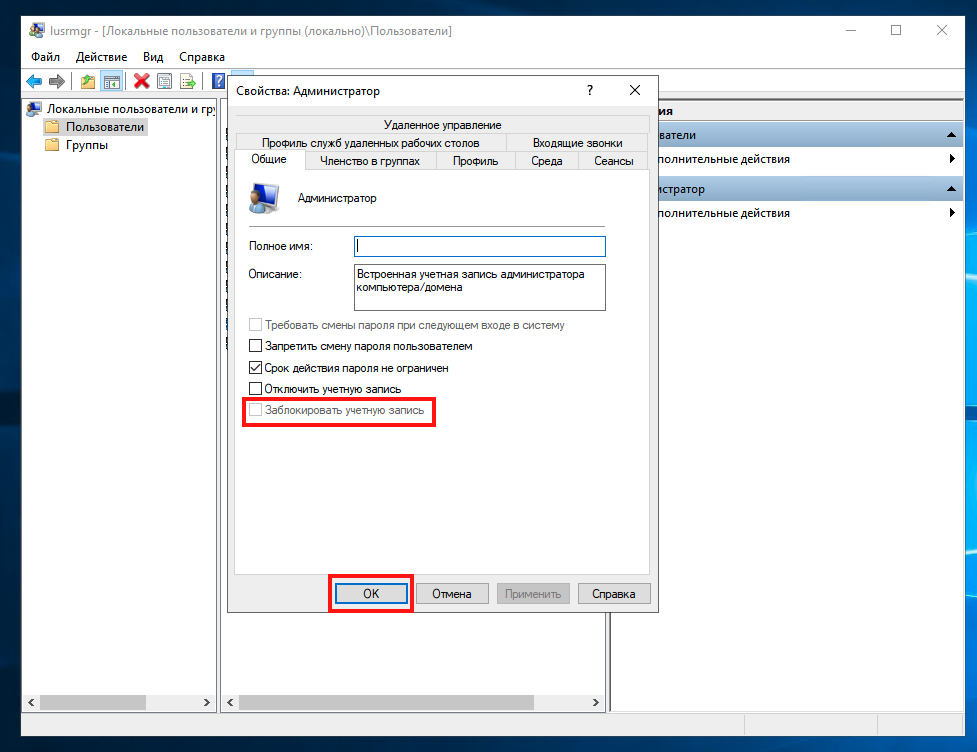The image size is (977, 752).
Task: Click the blue Help question mark icon
Action: click(217, 81)
